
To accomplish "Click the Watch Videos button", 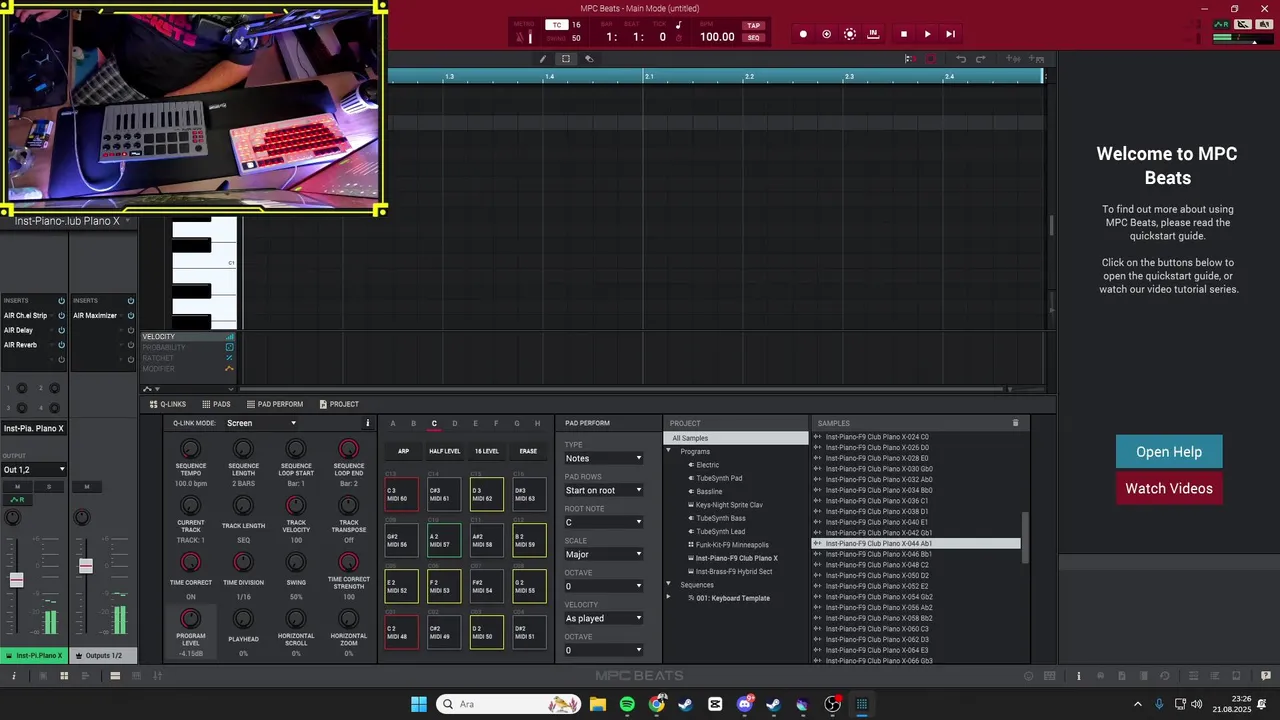I will point(1169,488).
